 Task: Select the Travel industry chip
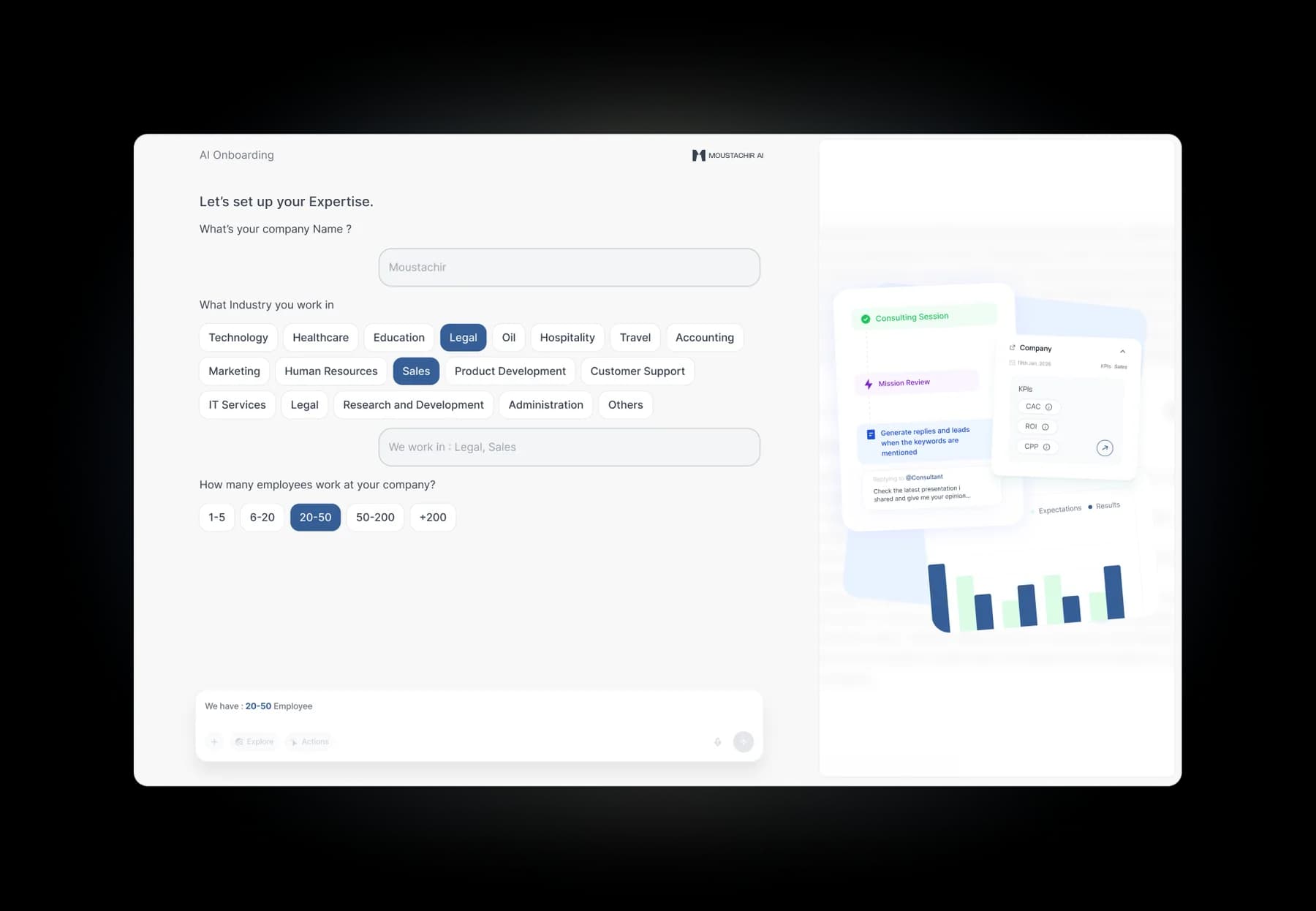pyautogui.click(x=635, y=337)
